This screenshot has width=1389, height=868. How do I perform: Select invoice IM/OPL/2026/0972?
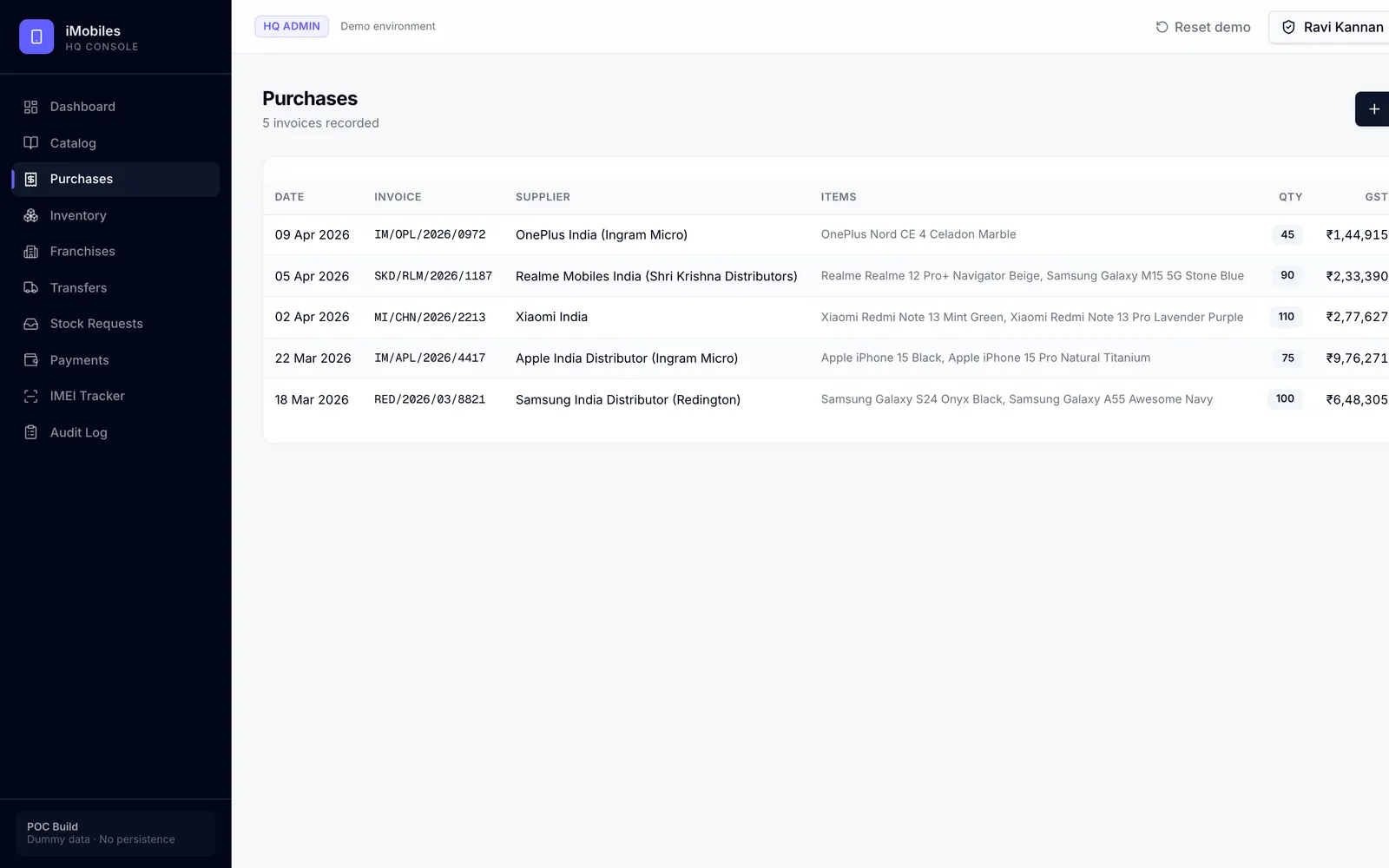pos(430,234)
